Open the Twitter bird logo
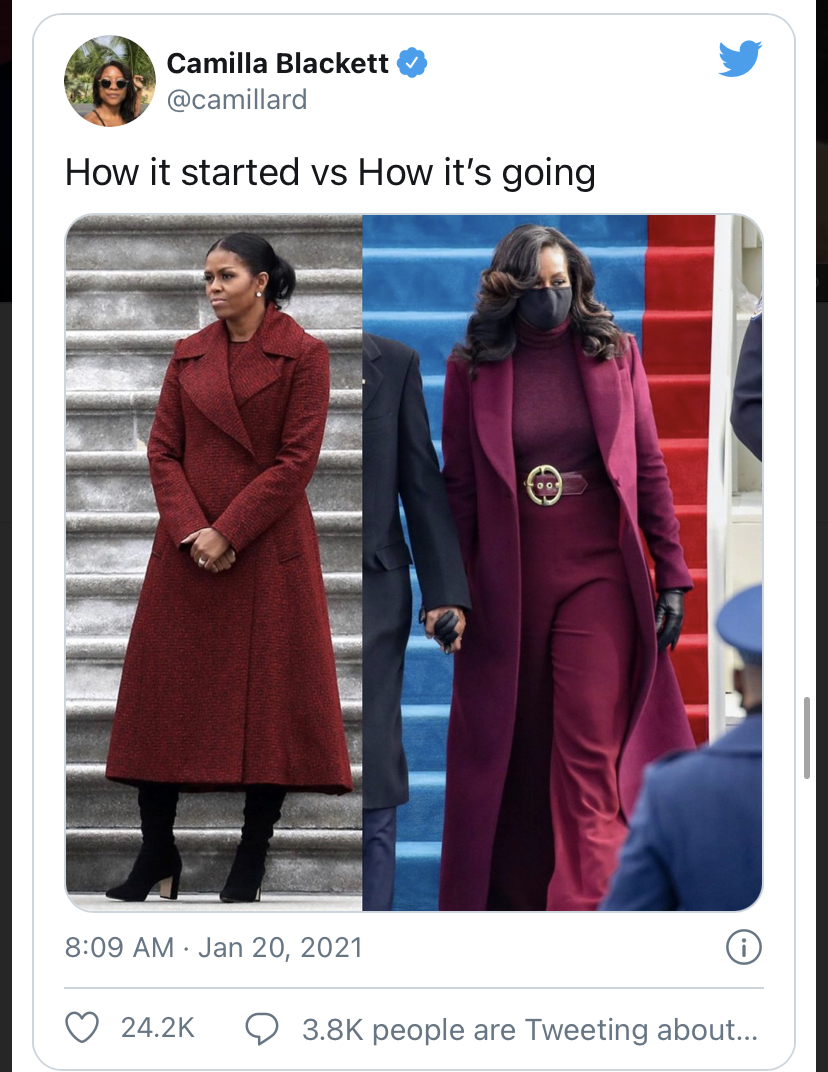Screen dimensions: 828x1072 pos(740,58)
